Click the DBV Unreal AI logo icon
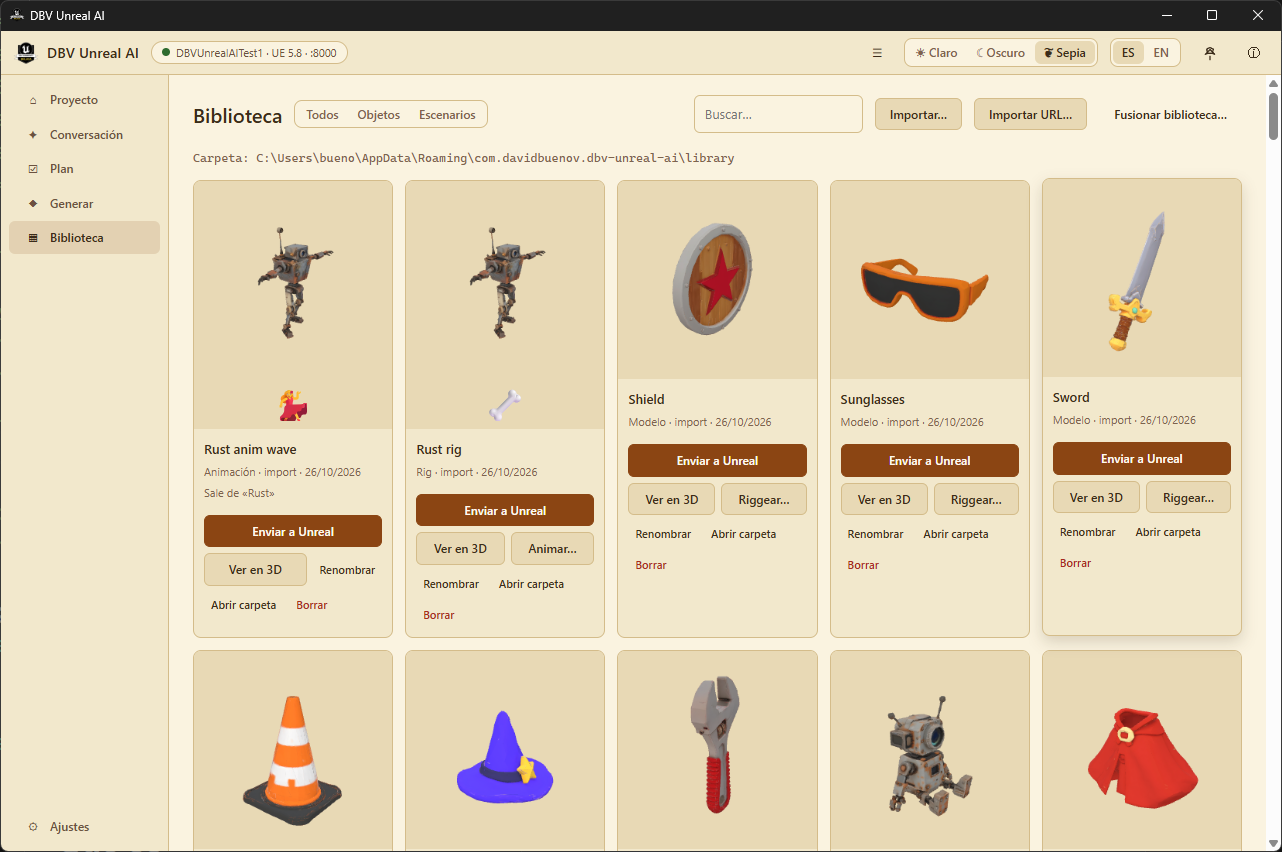This screenshot has width=1282, height=852. (x=26, y=53)
